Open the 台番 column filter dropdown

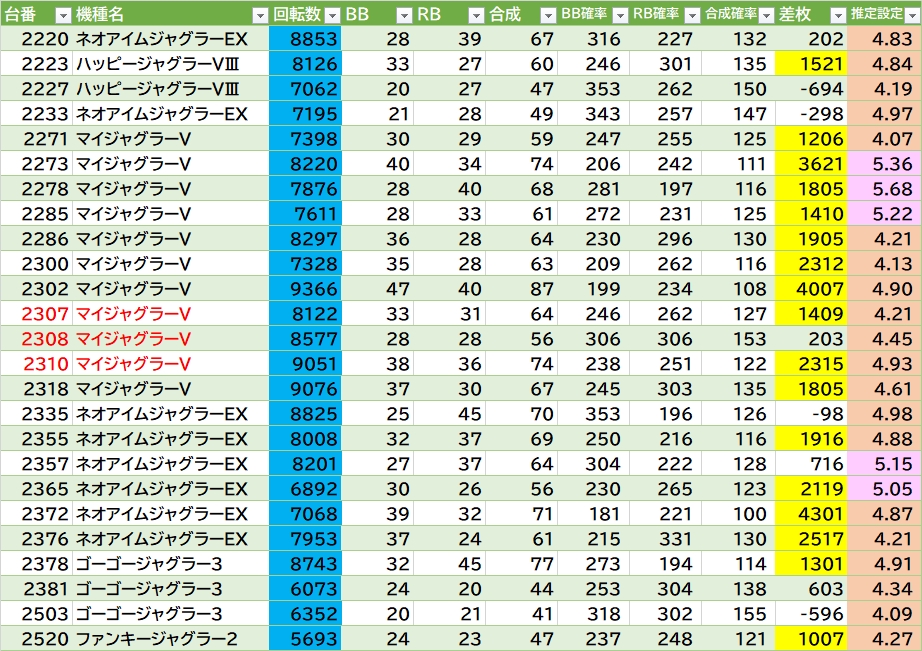pyautogui.click(x=63, y=15)
